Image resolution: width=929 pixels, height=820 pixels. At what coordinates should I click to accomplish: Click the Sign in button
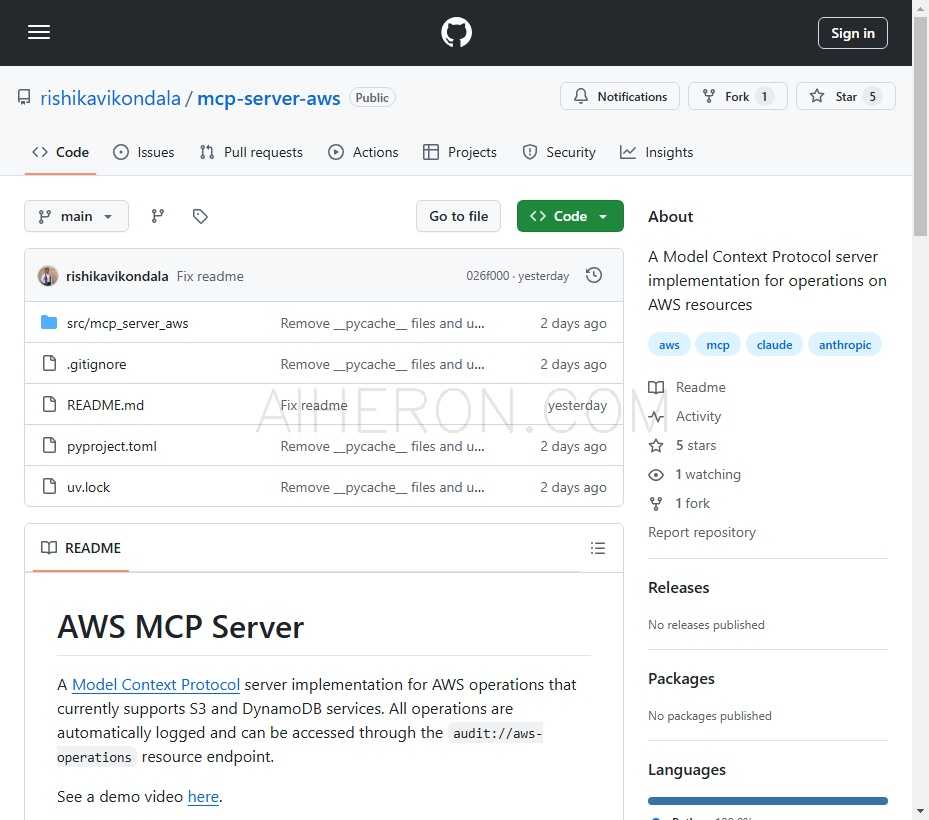click(x=853, y=33)
